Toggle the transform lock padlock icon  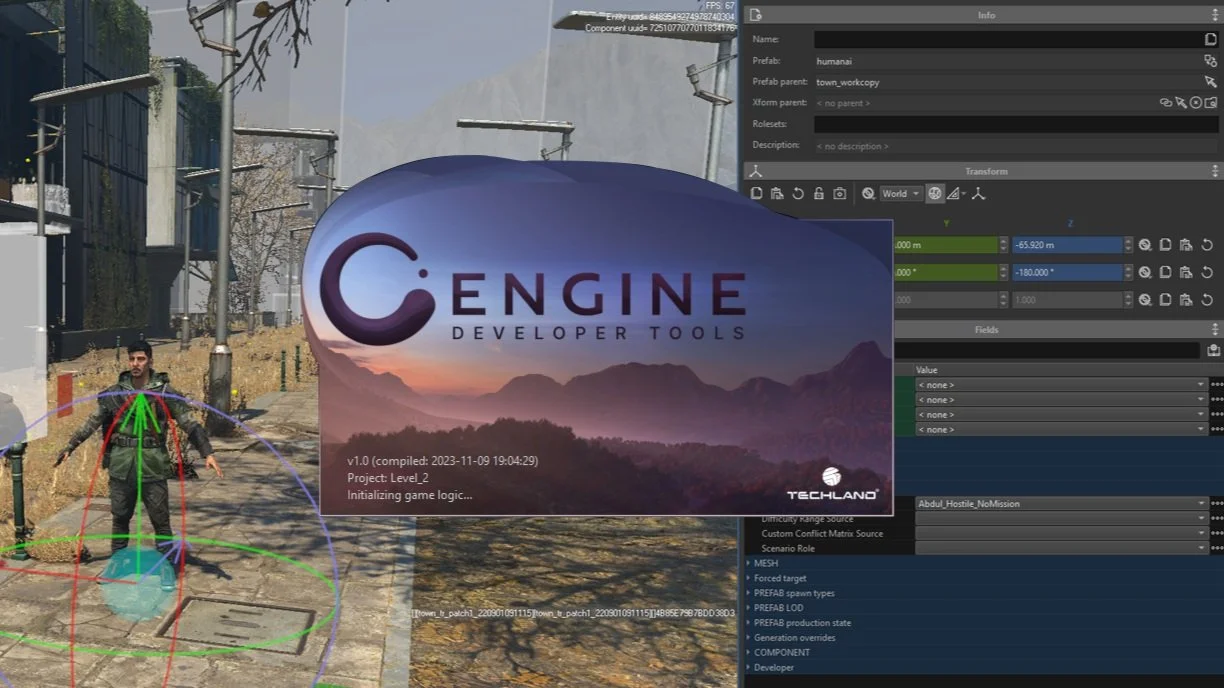pos(819,194)
